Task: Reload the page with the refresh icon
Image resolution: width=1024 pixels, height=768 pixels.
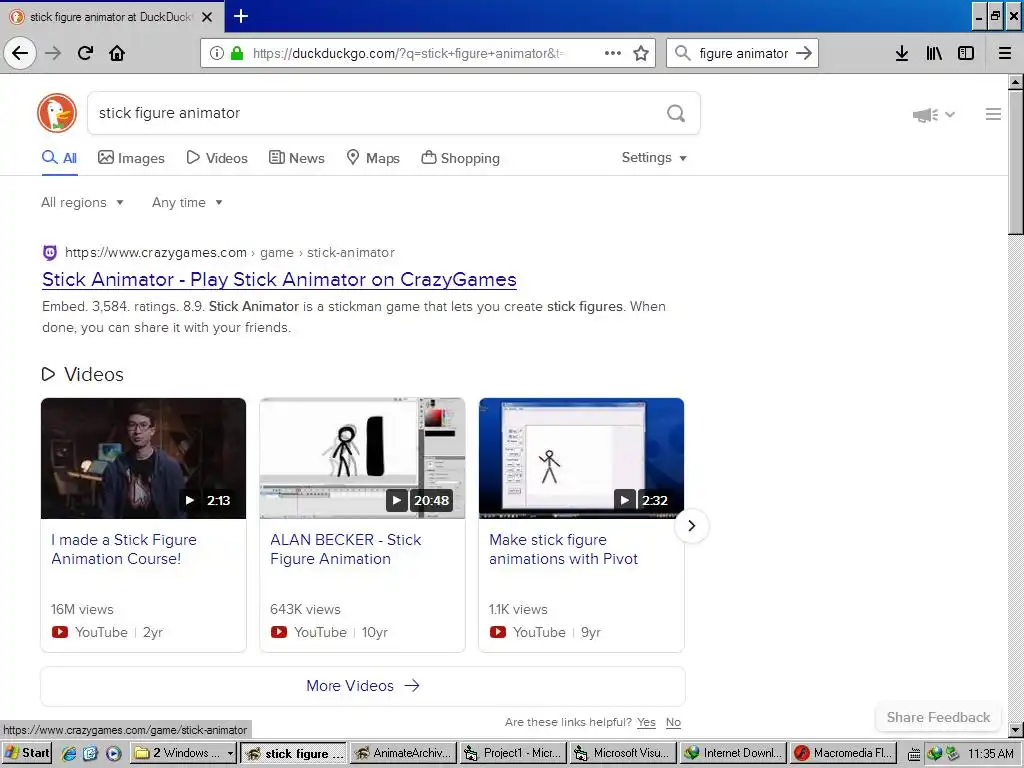Action: click(85, 53)
